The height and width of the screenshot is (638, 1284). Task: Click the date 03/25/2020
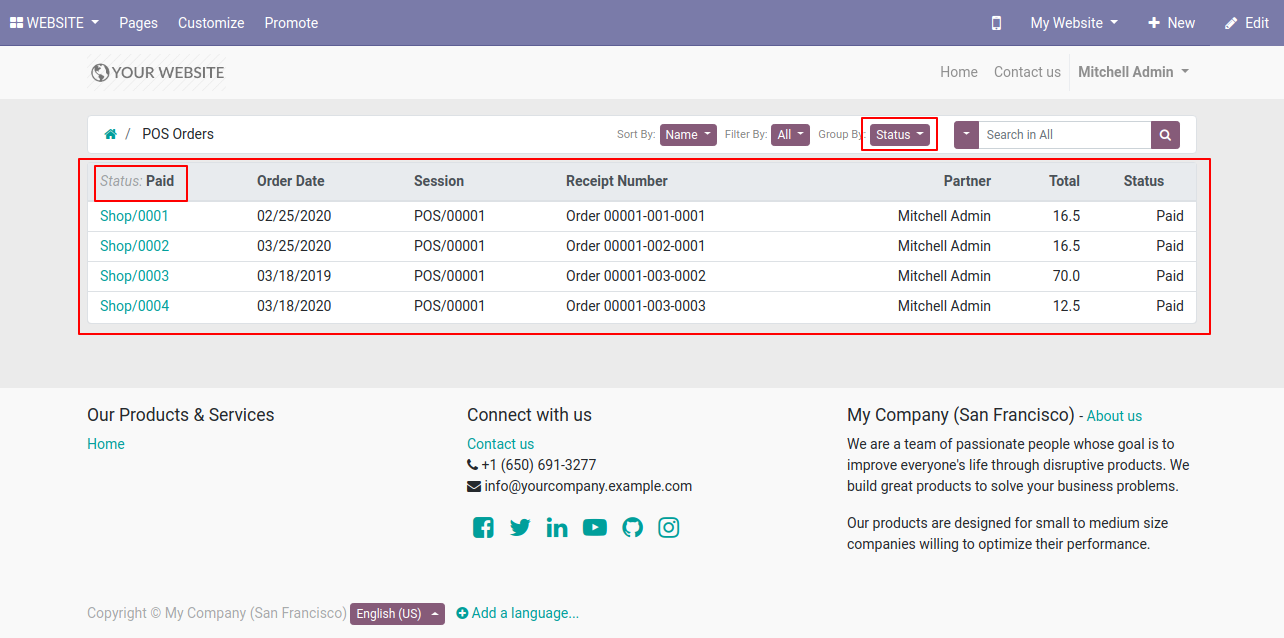(x=294, y=246)
